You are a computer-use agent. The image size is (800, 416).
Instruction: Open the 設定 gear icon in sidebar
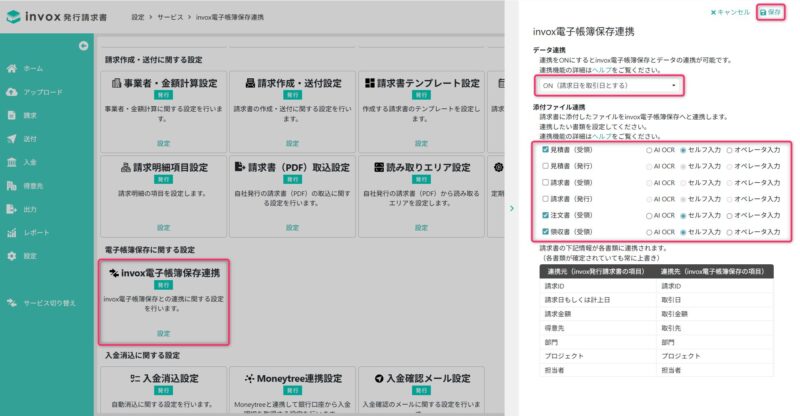click(12, 256)
